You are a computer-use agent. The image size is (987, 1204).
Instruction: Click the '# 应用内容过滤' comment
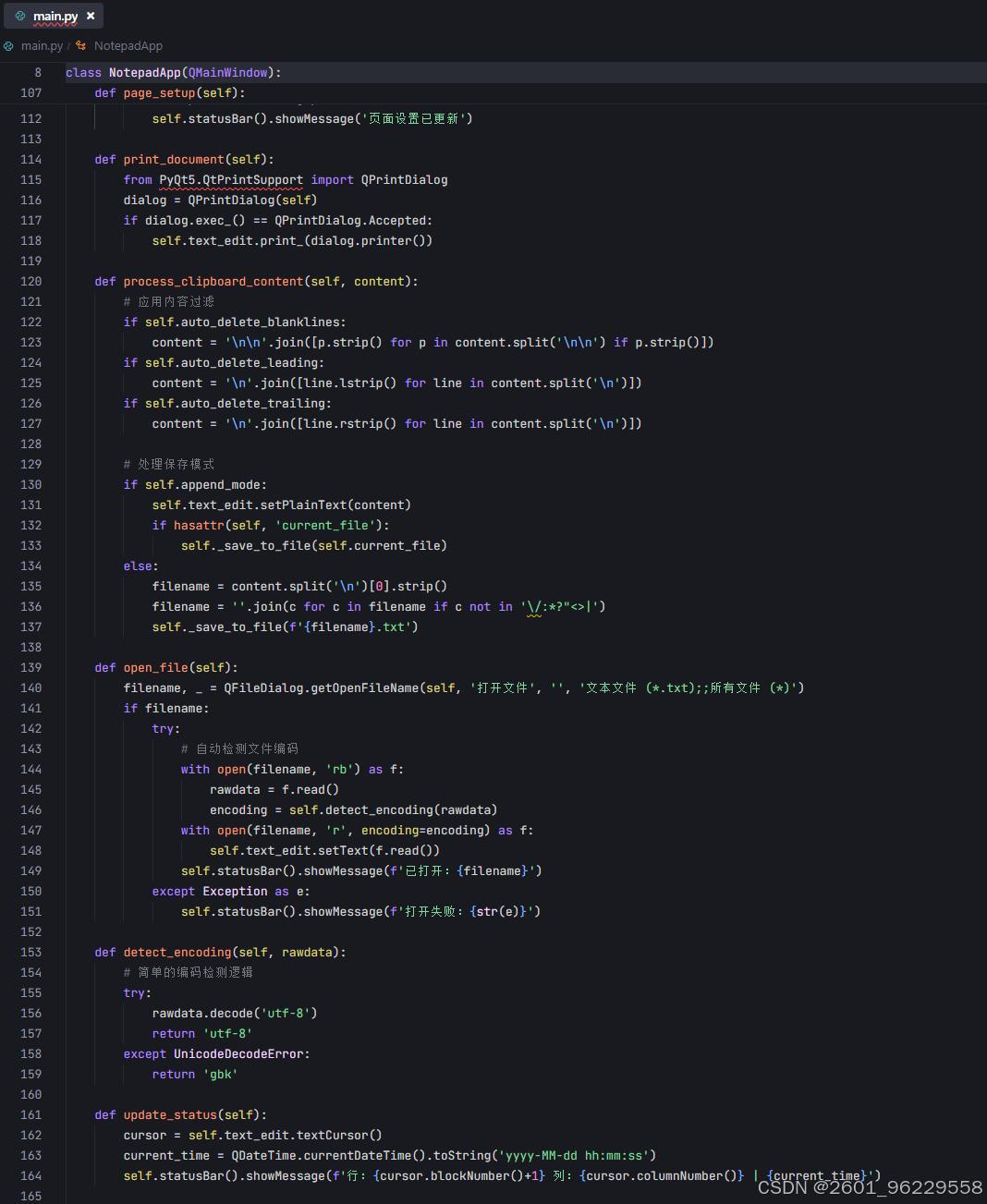pos(169,301)
